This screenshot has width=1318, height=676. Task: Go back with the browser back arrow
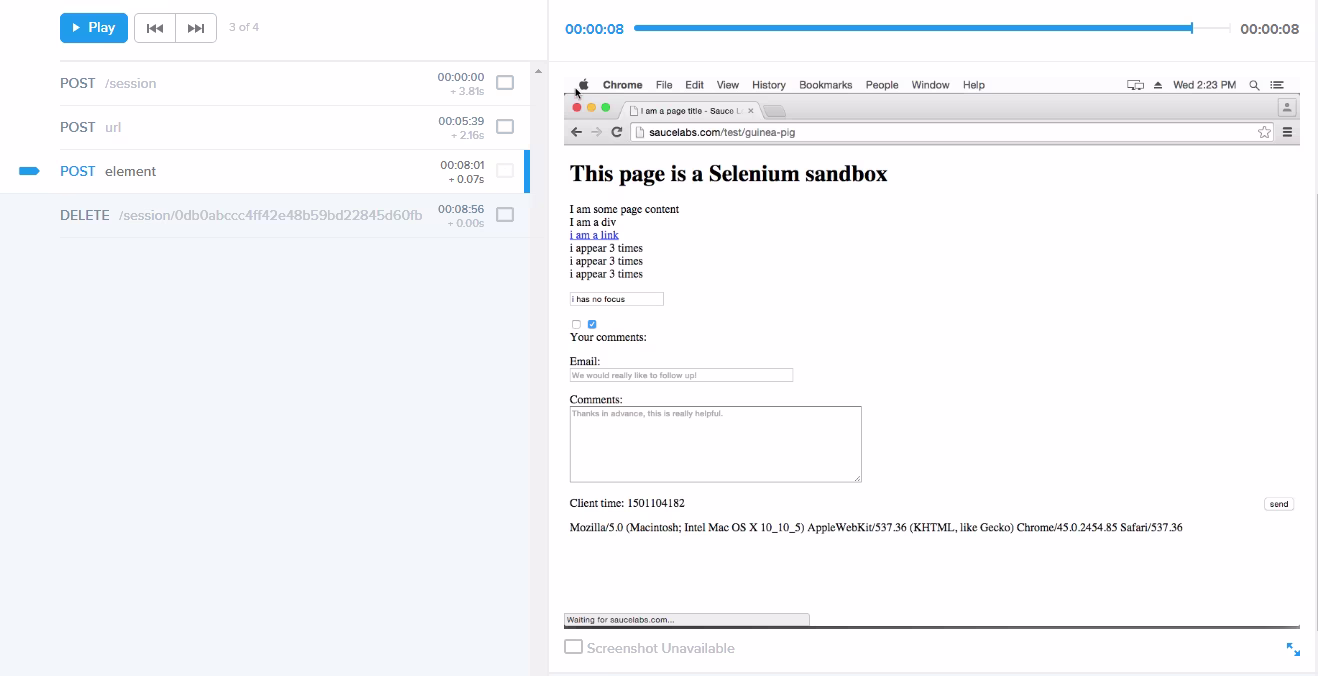pyautogui.click(x=576, y=132)
